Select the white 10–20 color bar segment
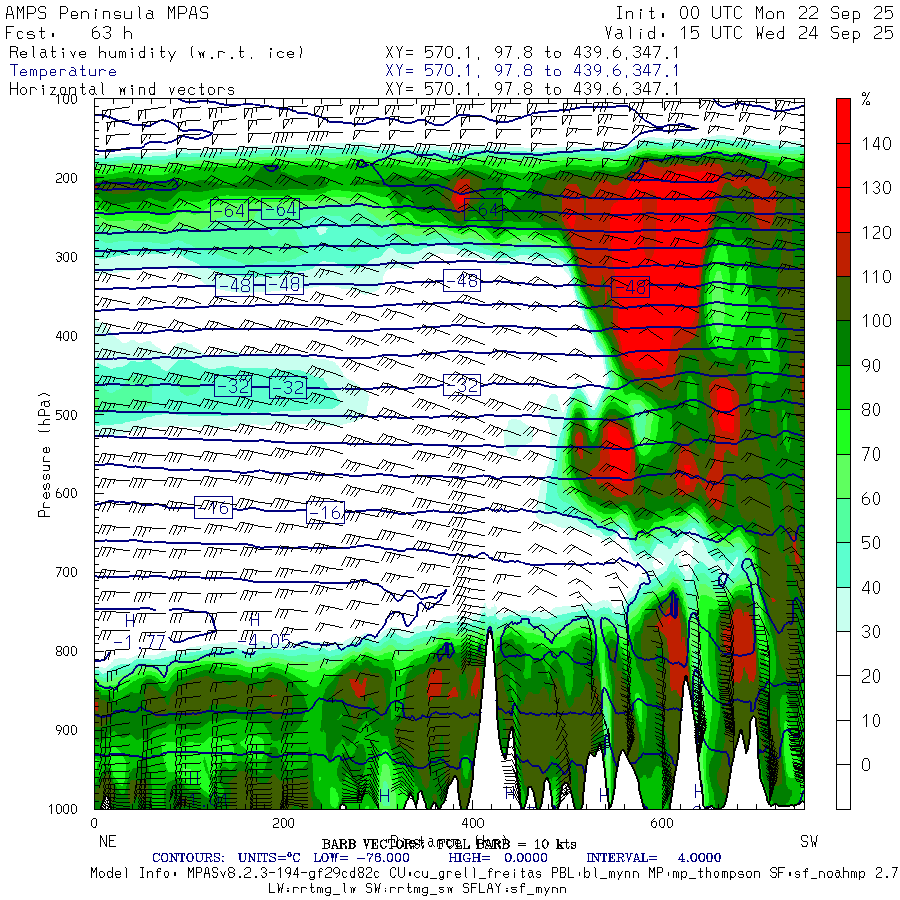This screenshot has width=900, height=900. tap(843, 698)
